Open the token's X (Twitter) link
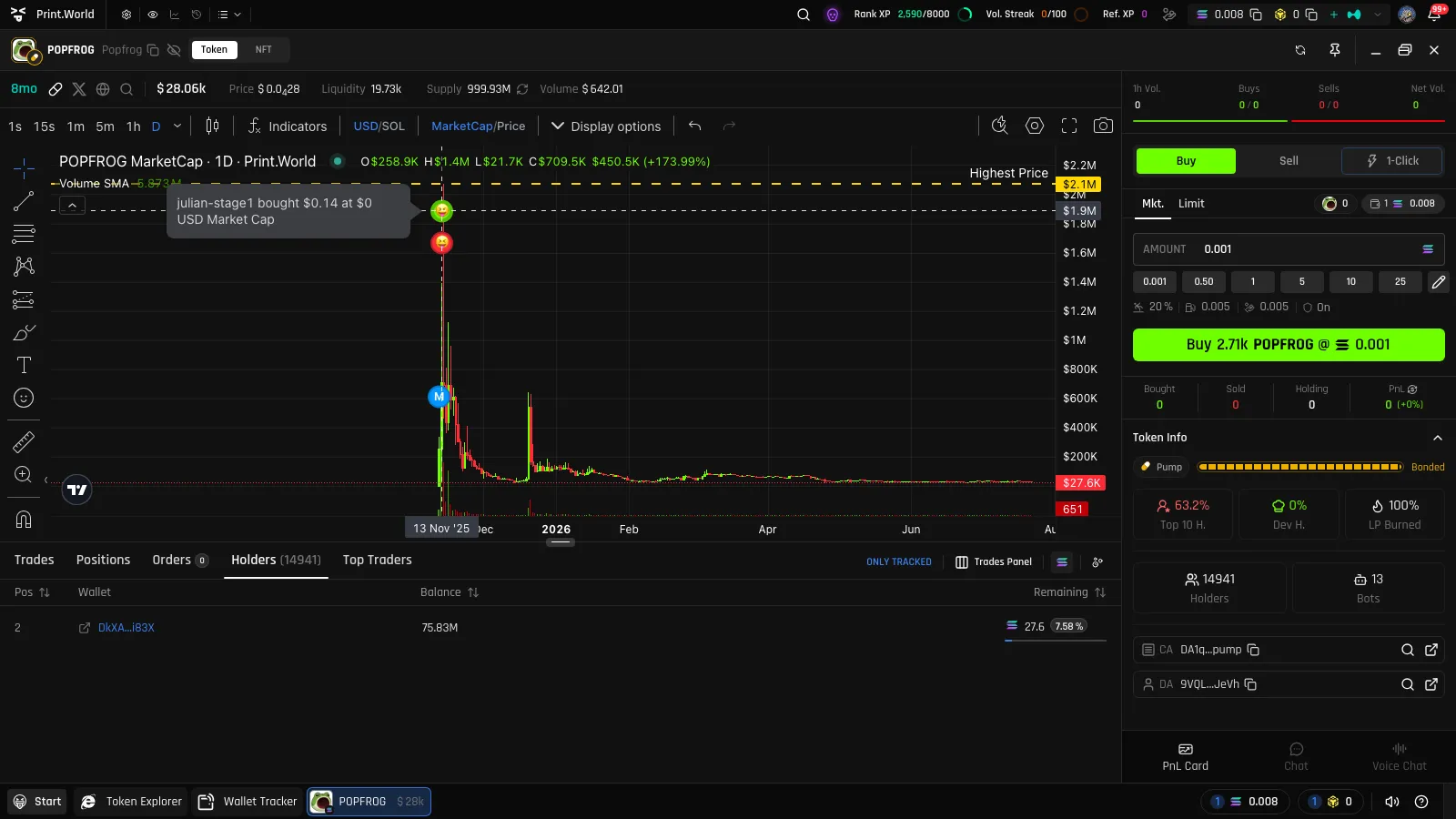 click(79, 89)
